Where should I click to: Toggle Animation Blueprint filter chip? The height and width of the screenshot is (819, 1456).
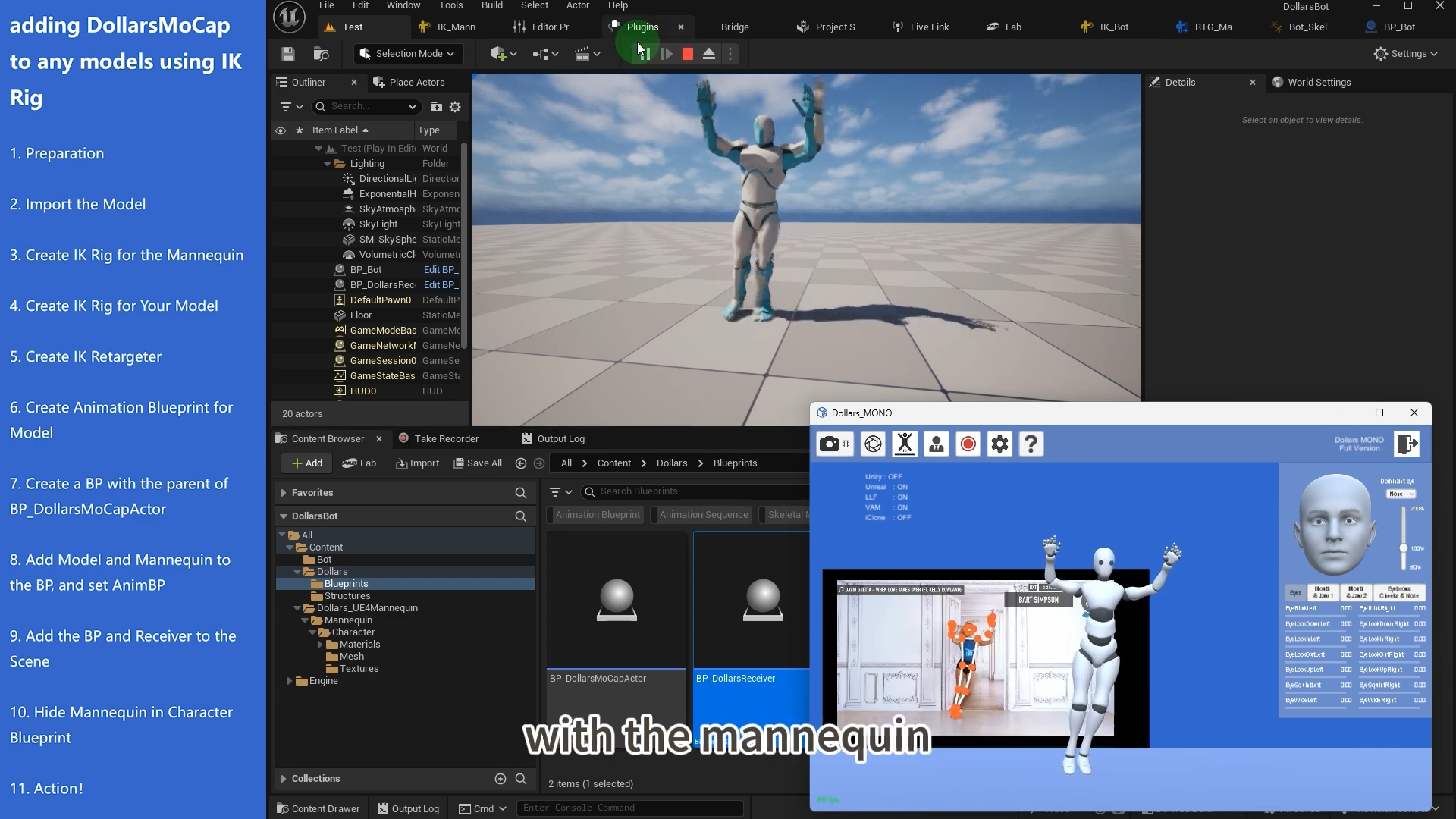pyautogui.click(x=598, y=515)
